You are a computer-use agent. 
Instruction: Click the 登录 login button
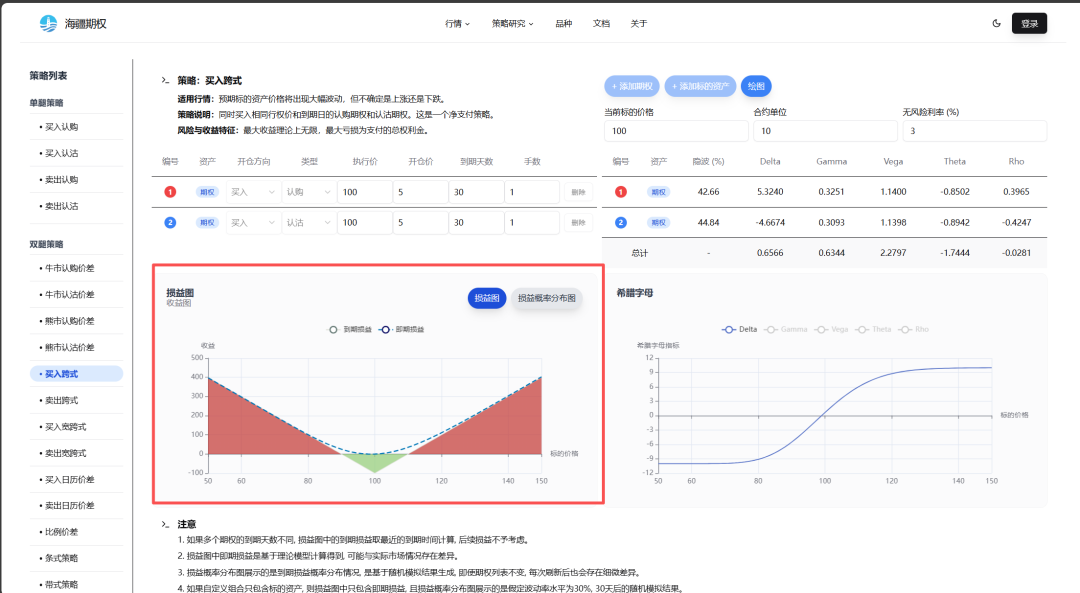pyautogui.click(x=1029, y=23)
